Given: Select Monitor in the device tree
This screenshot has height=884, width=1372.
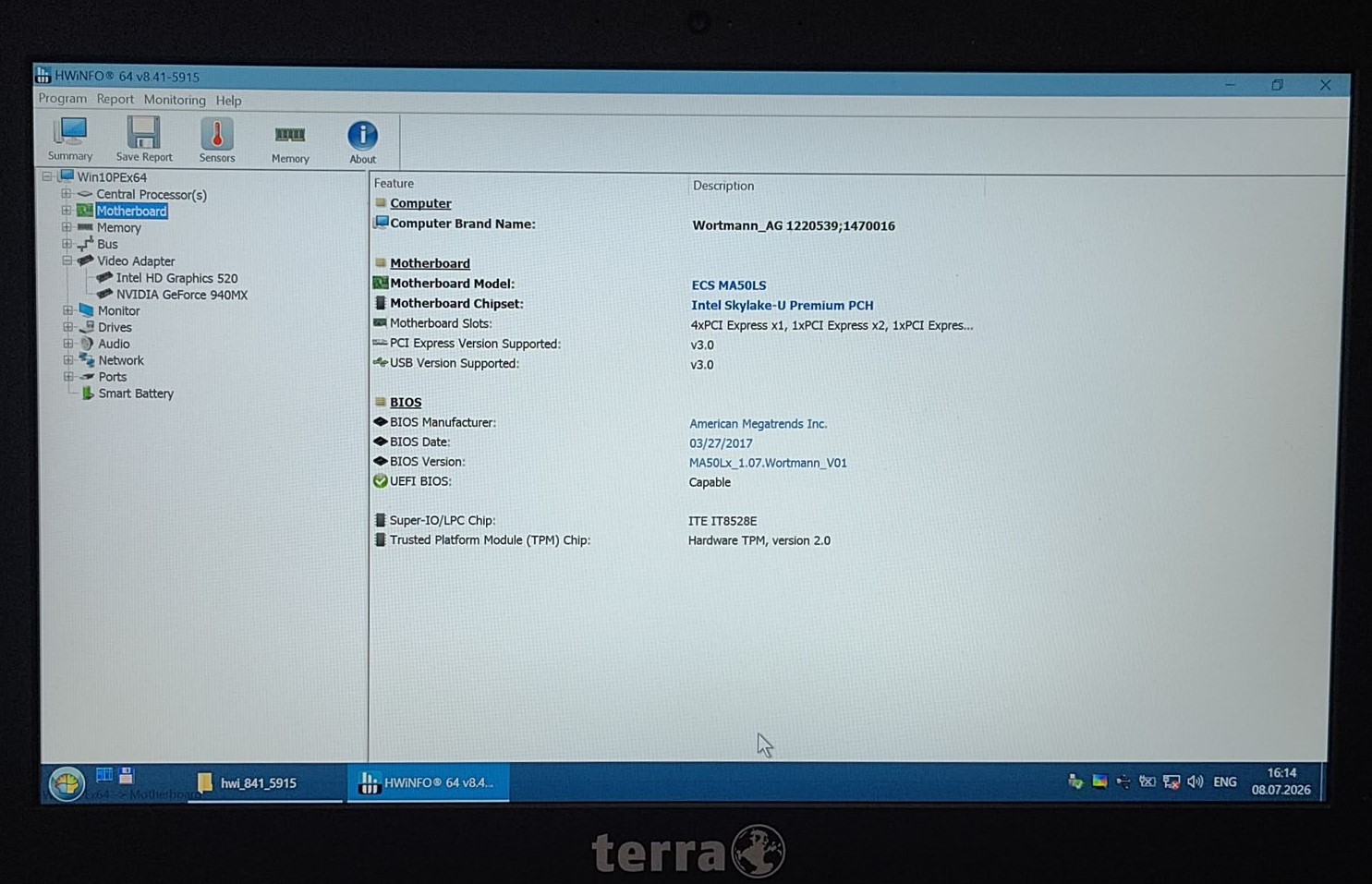Looking at the screenshot, I should tap(119, 311).
